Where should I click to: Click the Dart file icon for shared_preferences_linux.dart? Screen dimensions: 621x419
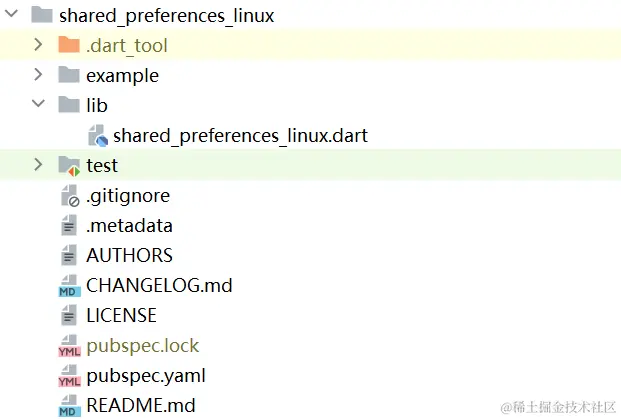pos(97,135)
